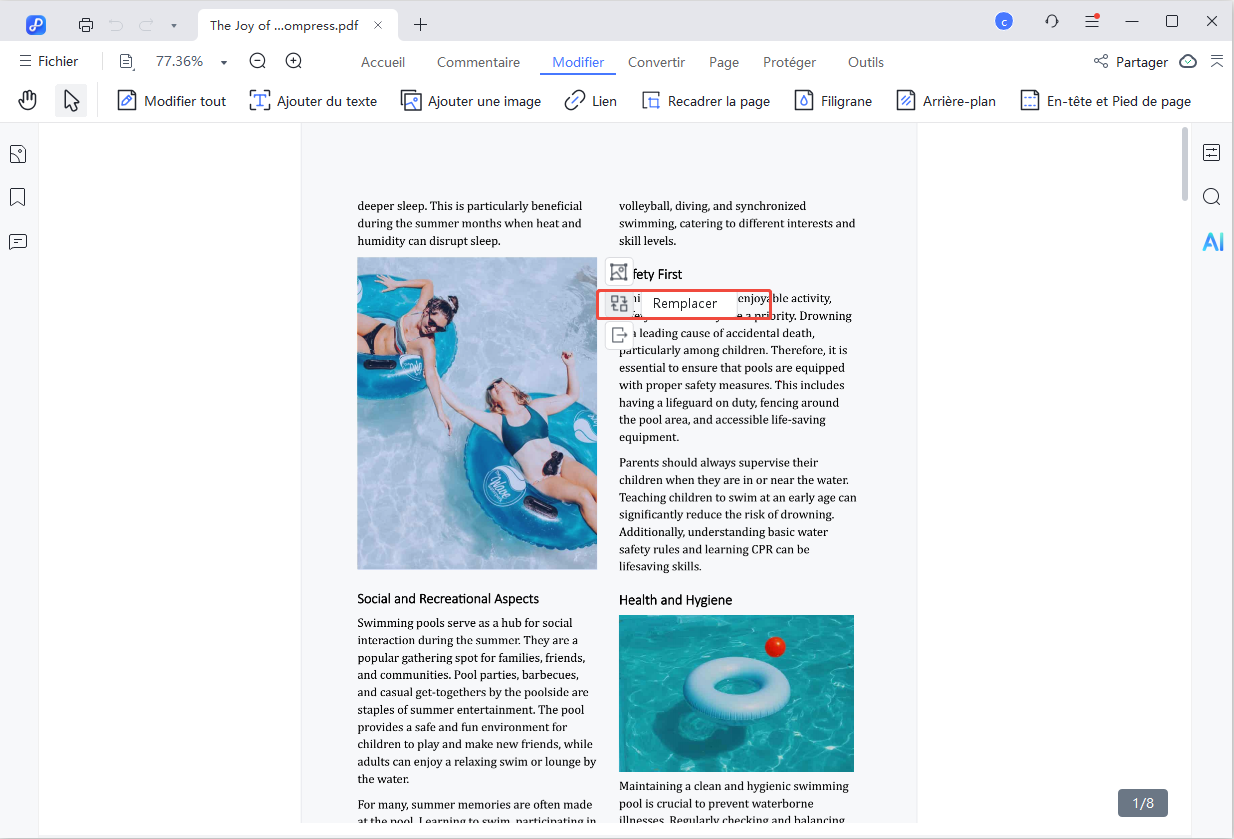1234x839 pixels.
Task: Open the properties panel on the right
Action: (x=1212, y=152)
